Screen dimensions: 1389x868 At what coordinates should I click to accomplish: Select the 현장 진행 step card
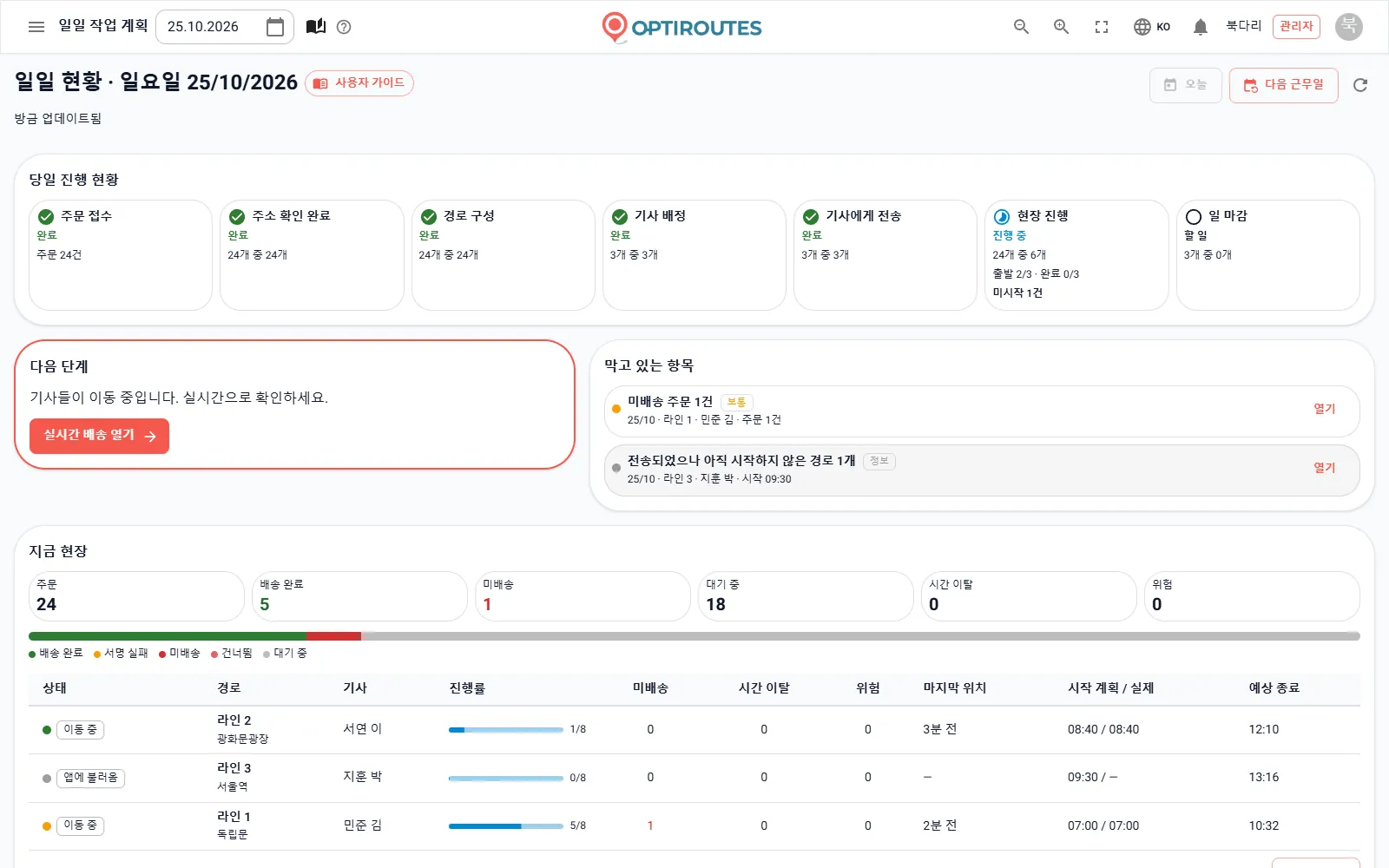click(x=1076, y=255)
